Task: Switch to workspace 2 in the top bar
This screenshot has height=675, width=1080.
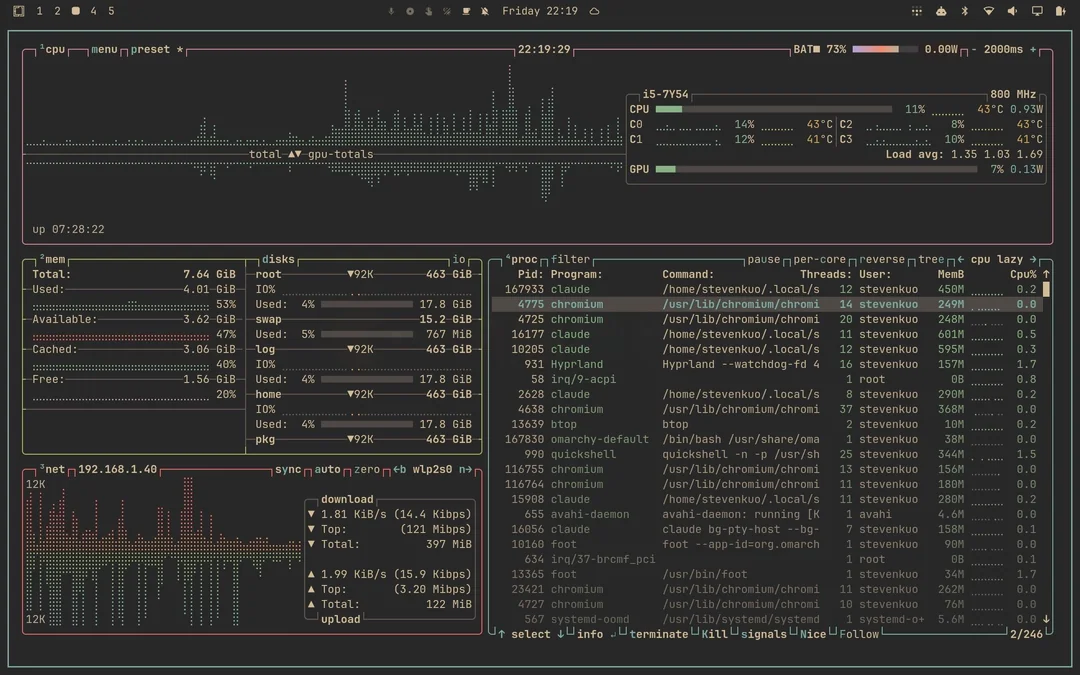Action: [x=57, y=11]
